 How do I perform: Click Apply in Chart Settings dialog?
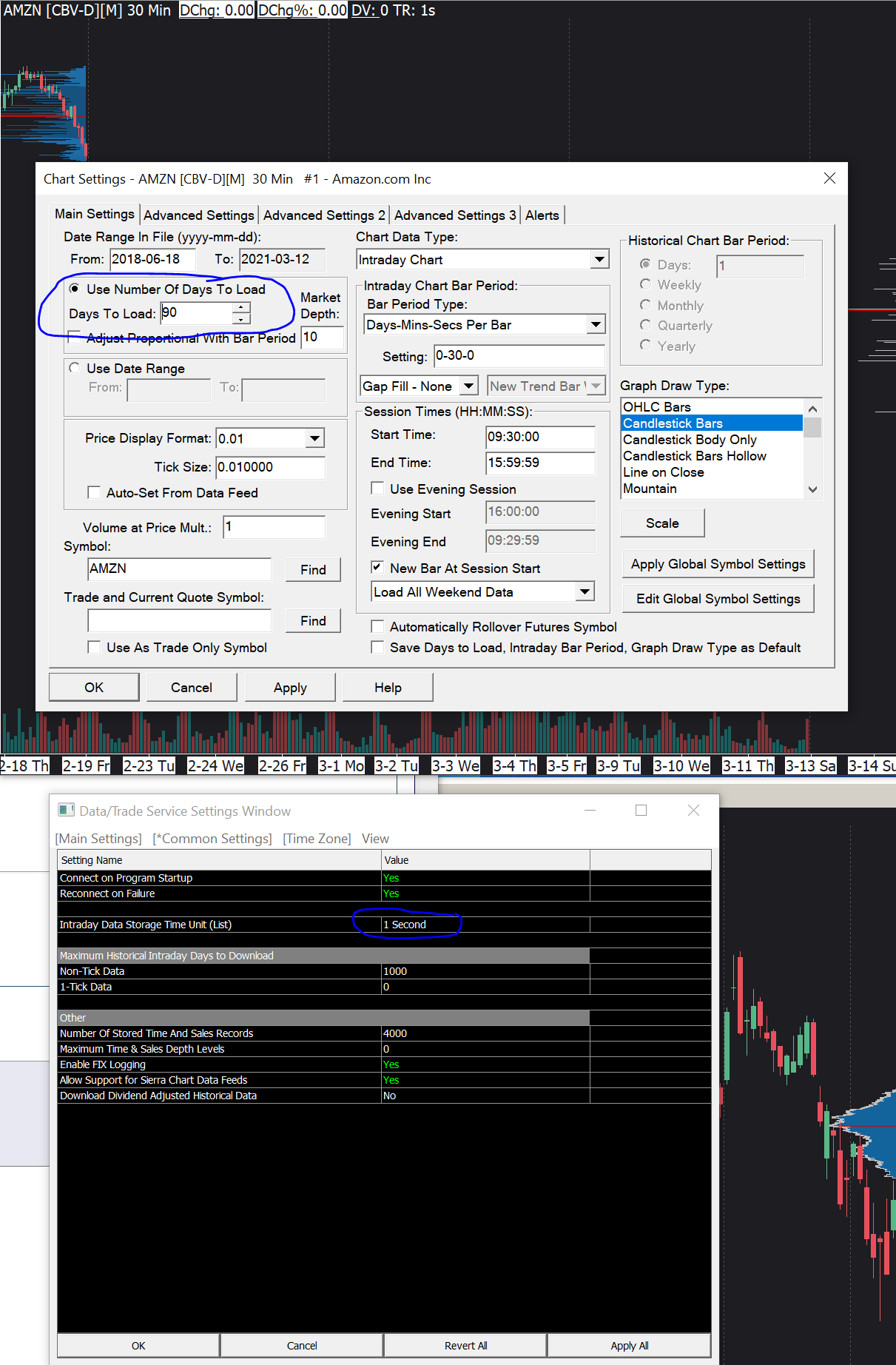(x=290, y=687)
